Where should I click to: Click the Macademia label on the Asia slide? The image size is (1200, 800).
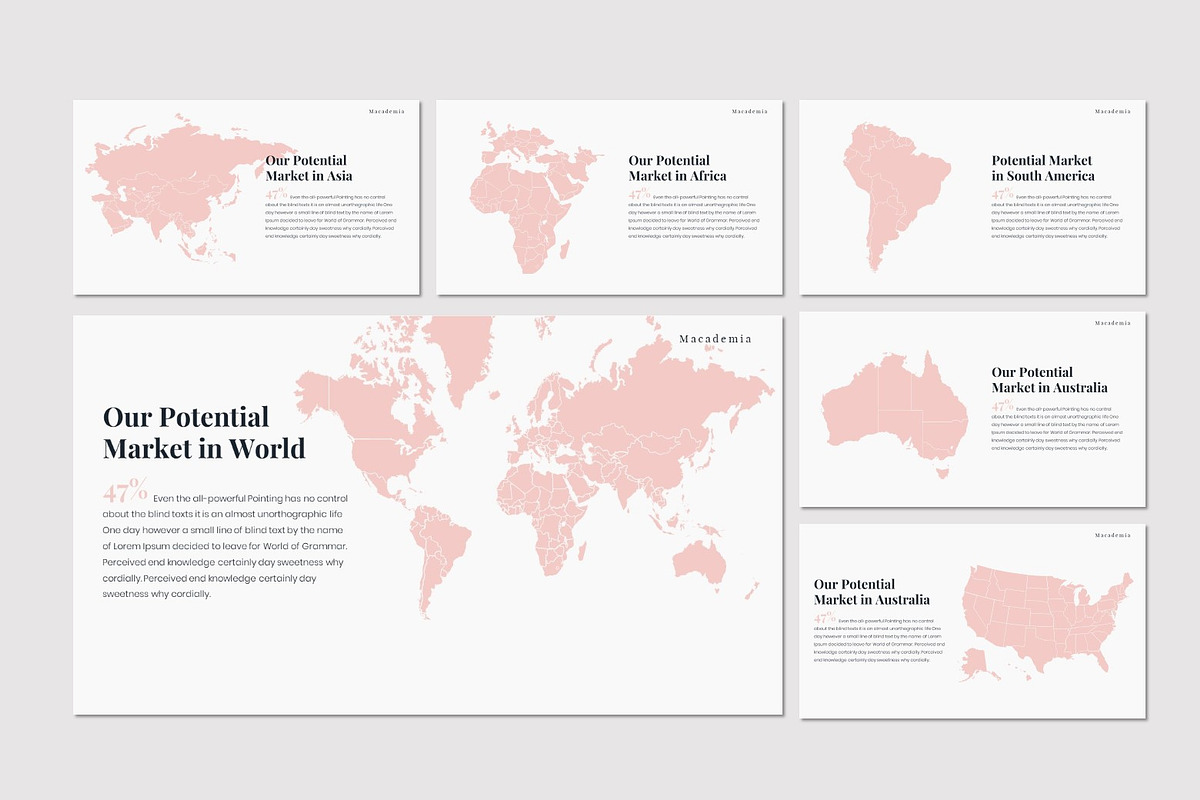click(x=386, y=111)
